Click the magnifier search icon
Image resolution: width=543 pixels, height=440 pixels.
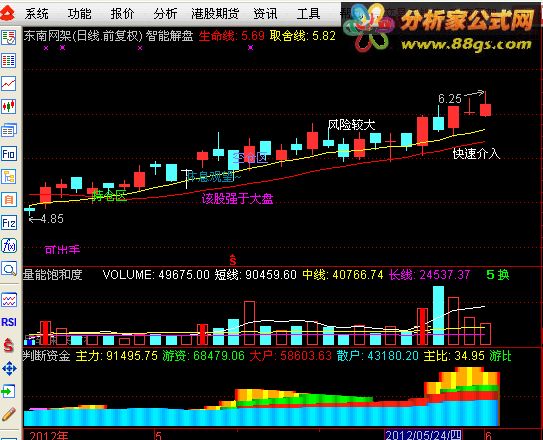click(x=9, y=269)
